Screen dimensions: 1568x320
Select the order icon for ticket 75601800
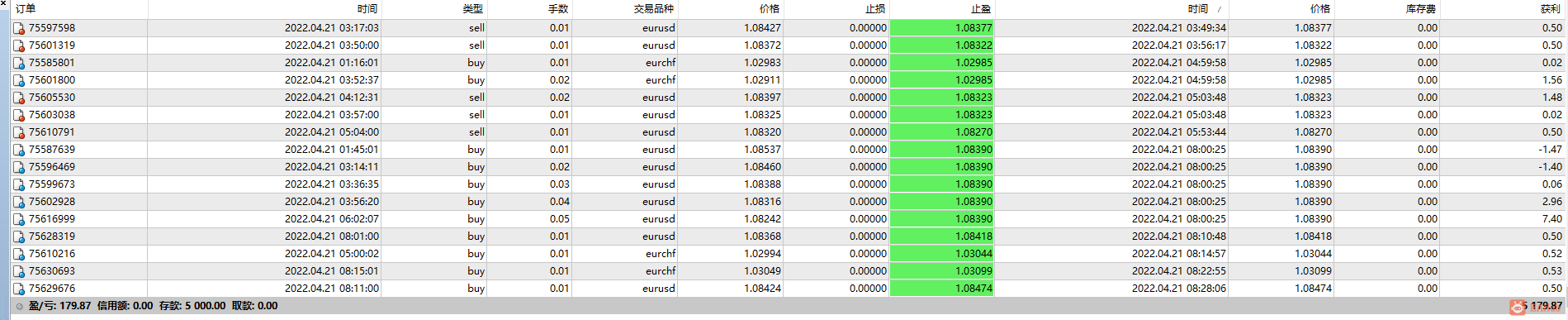point(19,80)
